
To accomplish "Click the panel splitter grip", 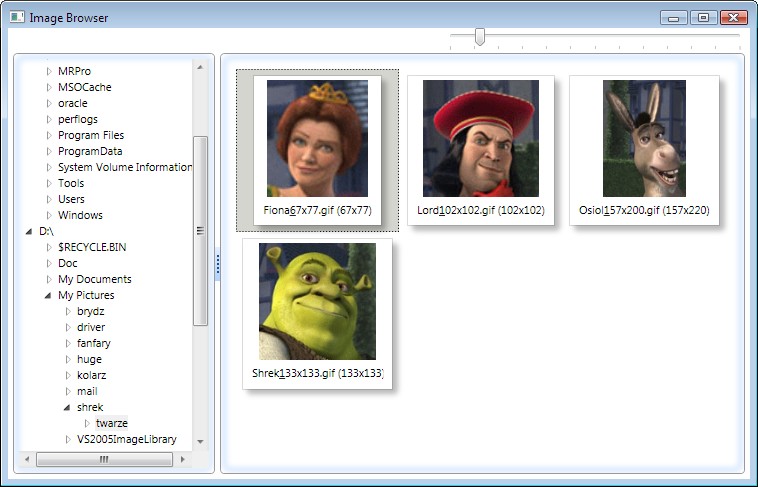I will click(218, 264).
